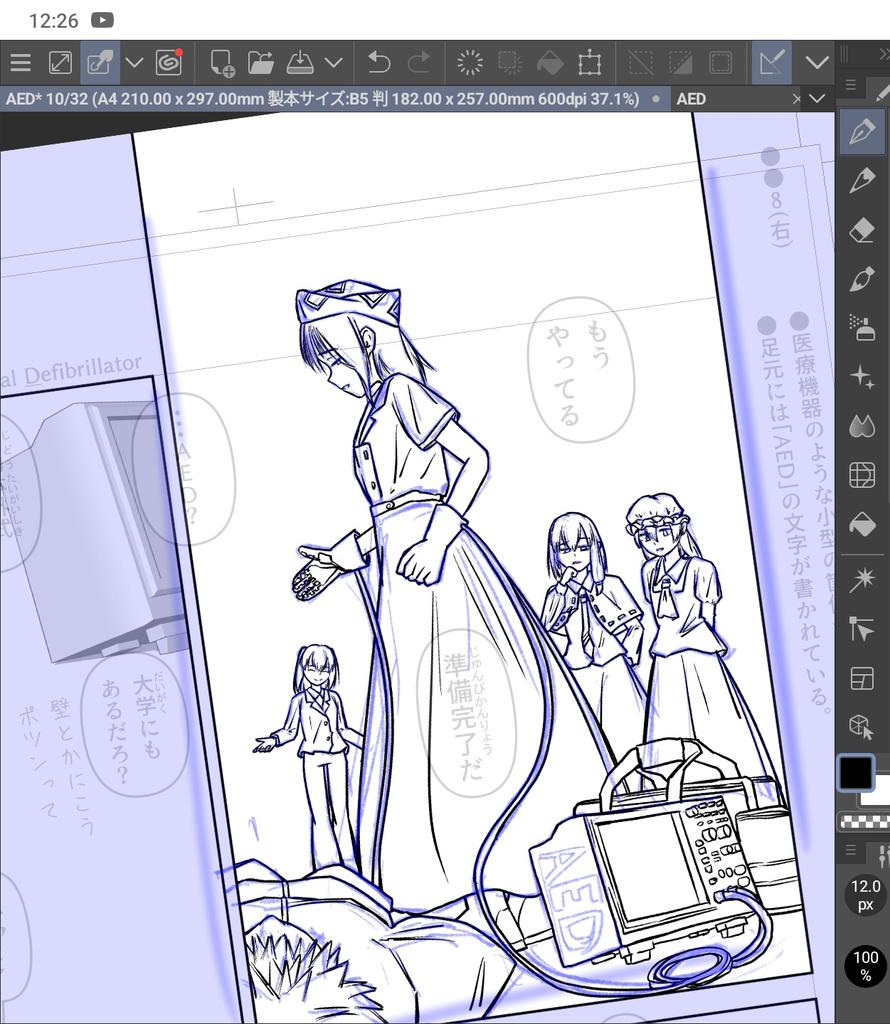Open the main hamburger menu
This screenshot has height=1024, width=890.
pos(20,63)
